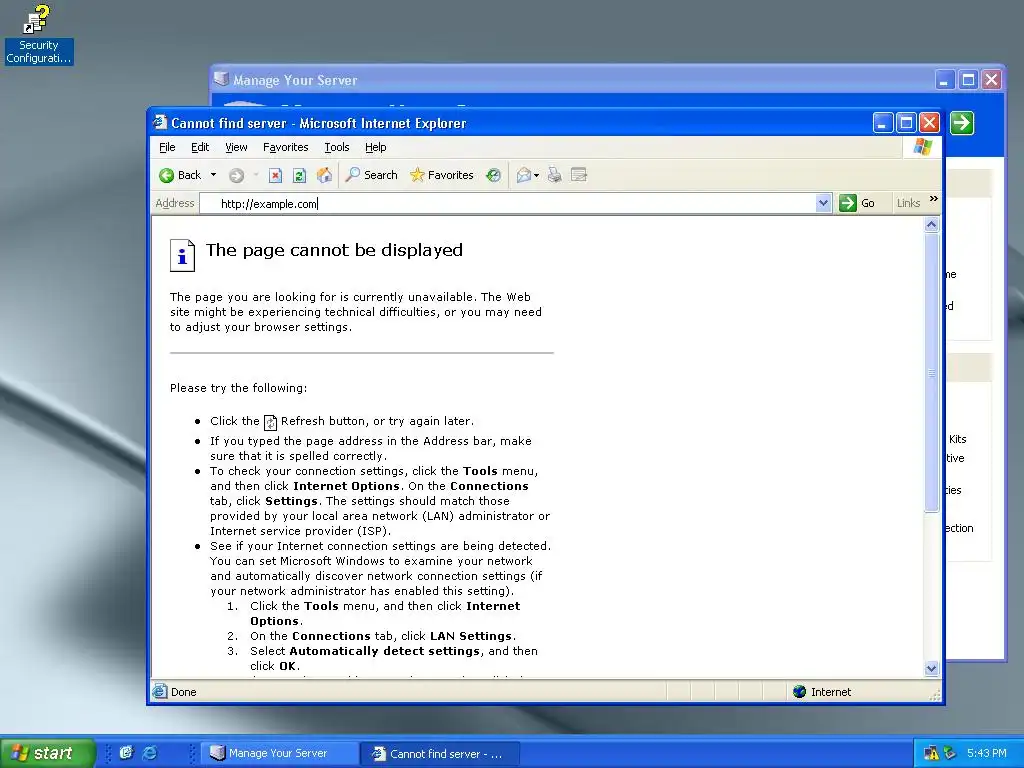The image size is (1024, 768).
Task: Click the Forward arrow icon
Action: tap(236, 175)
